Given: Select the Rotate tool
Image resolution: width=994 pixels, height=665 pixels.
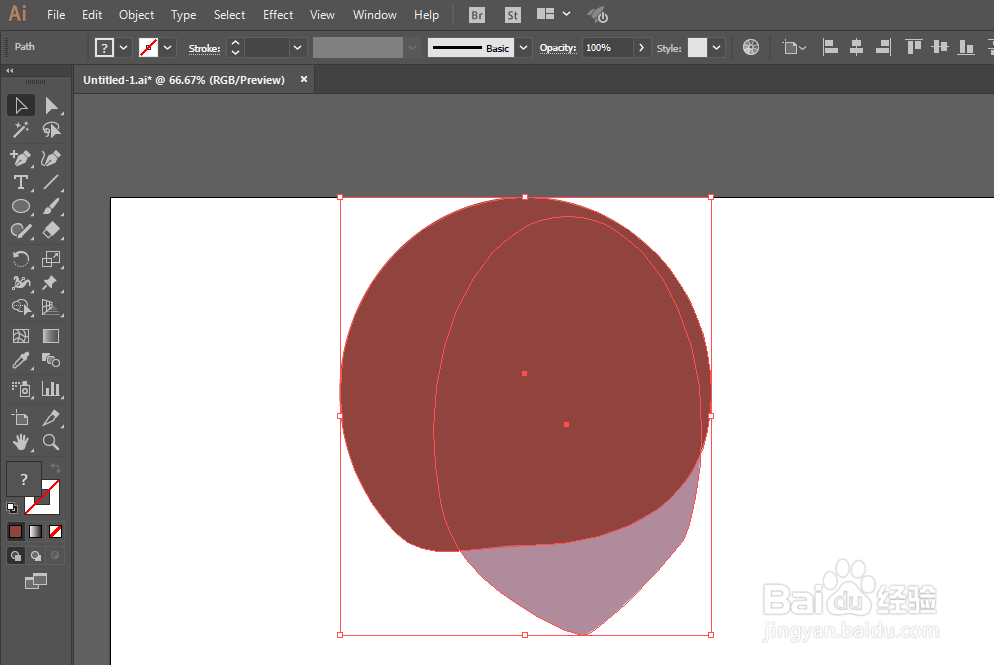Looking at the screenshot, I should (21, 259).
